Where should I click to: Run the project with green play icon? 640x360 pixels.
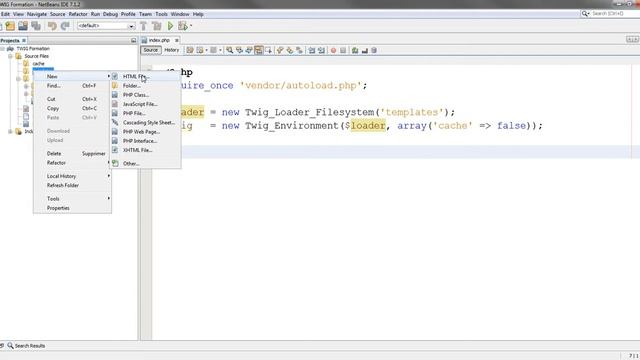coord(171,26)
